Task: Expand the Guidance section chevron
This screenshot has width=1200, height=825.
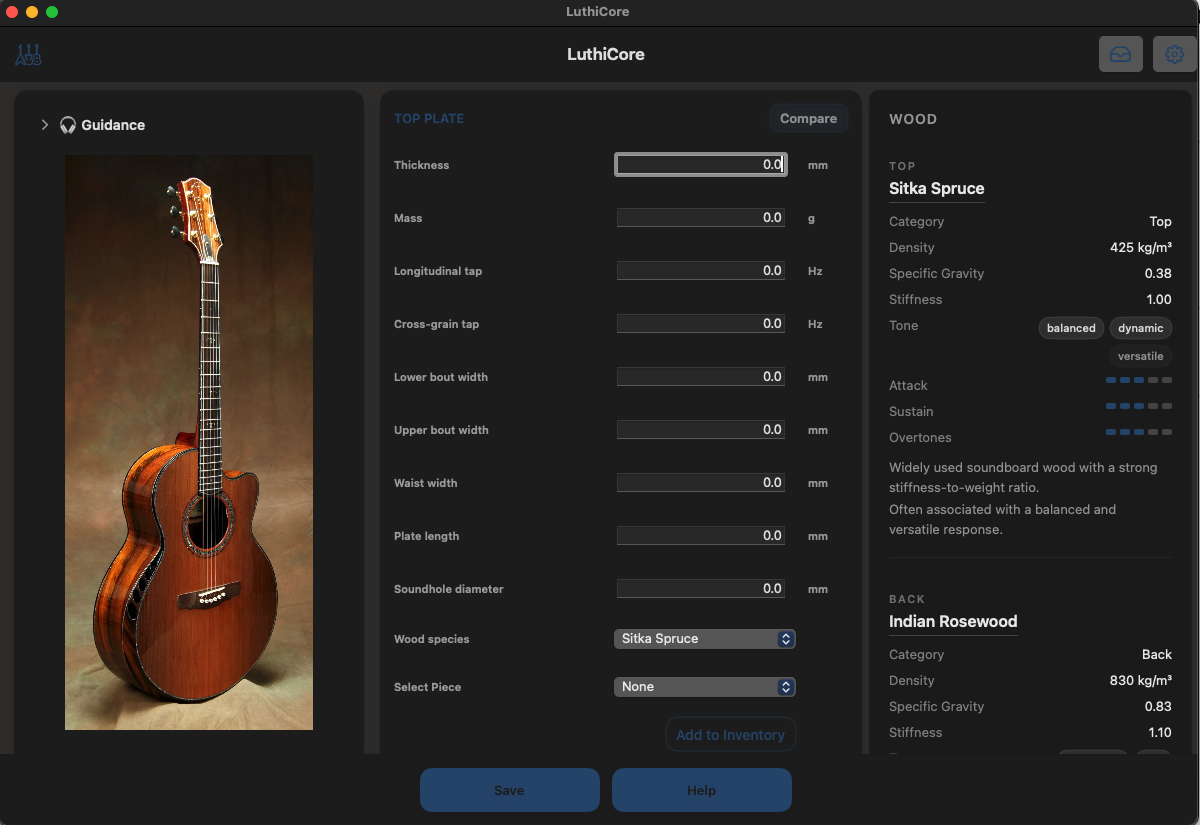Action: tap(45, 125)
